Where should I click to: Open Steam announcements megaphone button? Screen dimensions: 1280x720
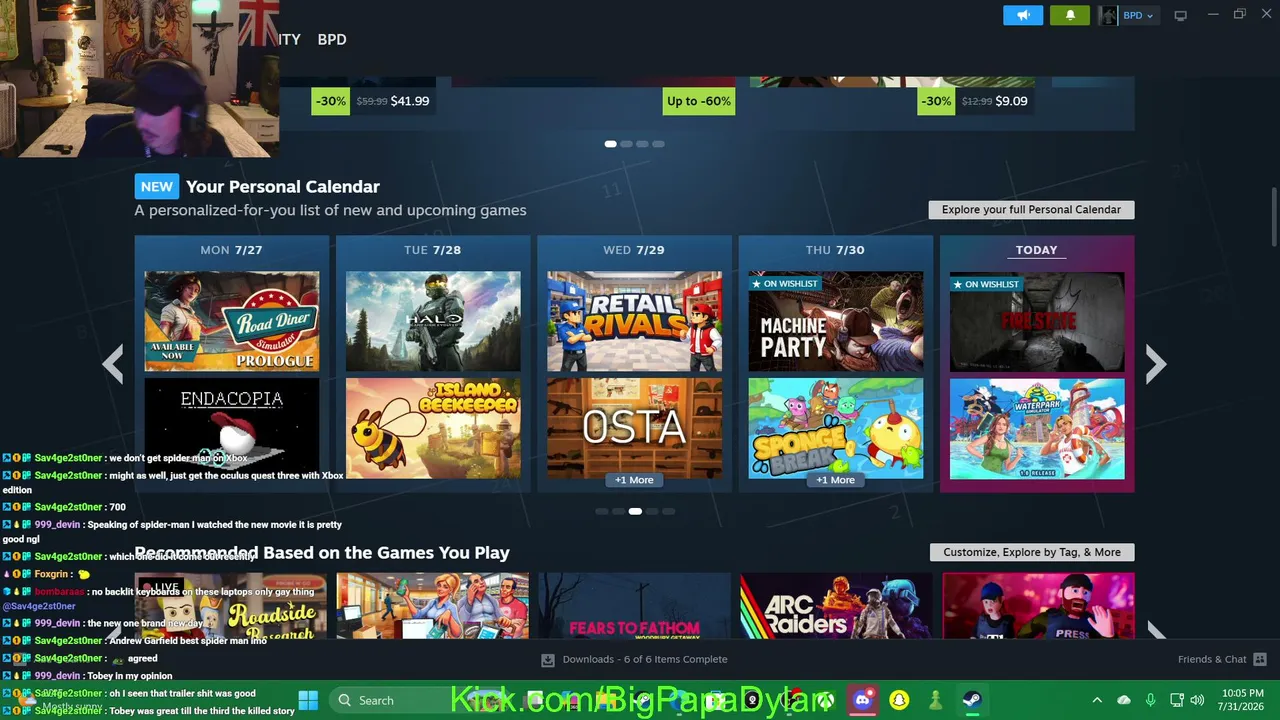(1023, 15)
